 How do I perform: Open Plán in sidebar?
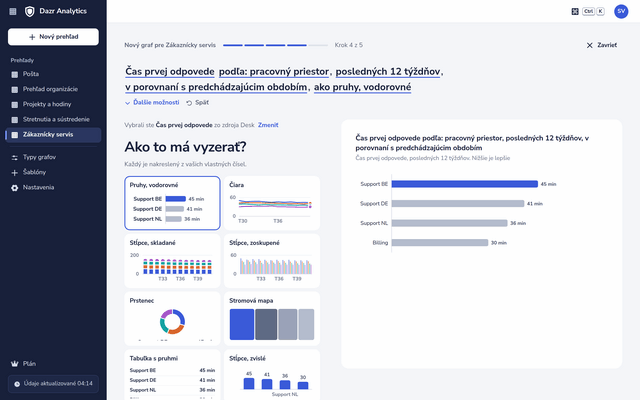[x=53, y=364]
